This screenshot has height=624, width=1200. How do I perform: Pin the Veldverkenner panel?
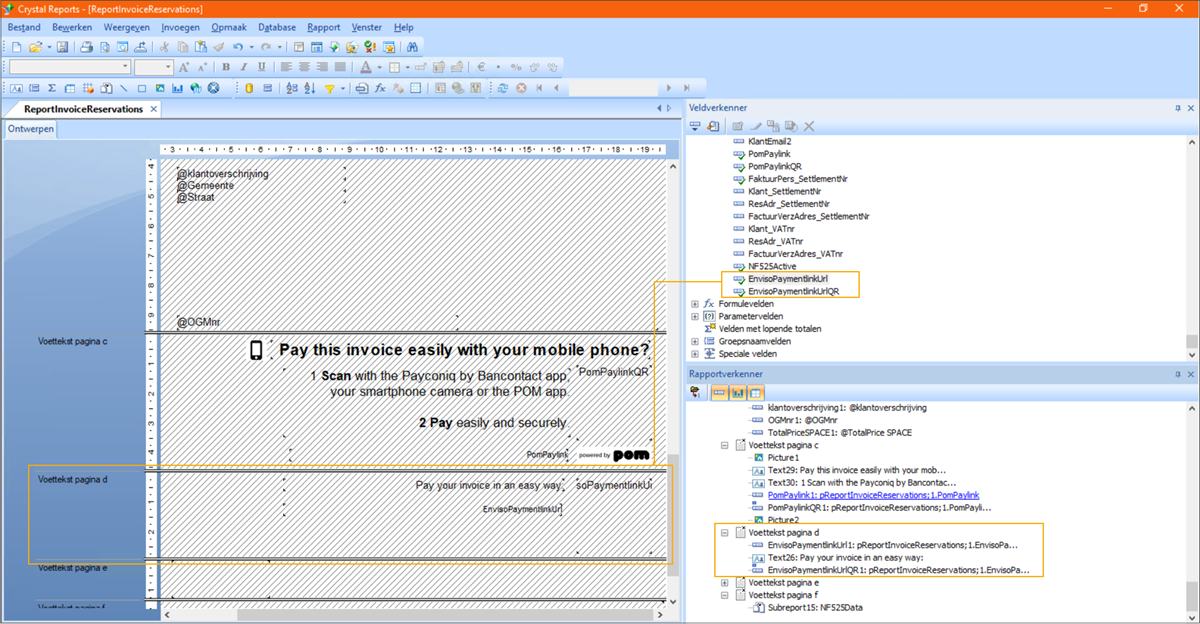(x=1179, y=107)
